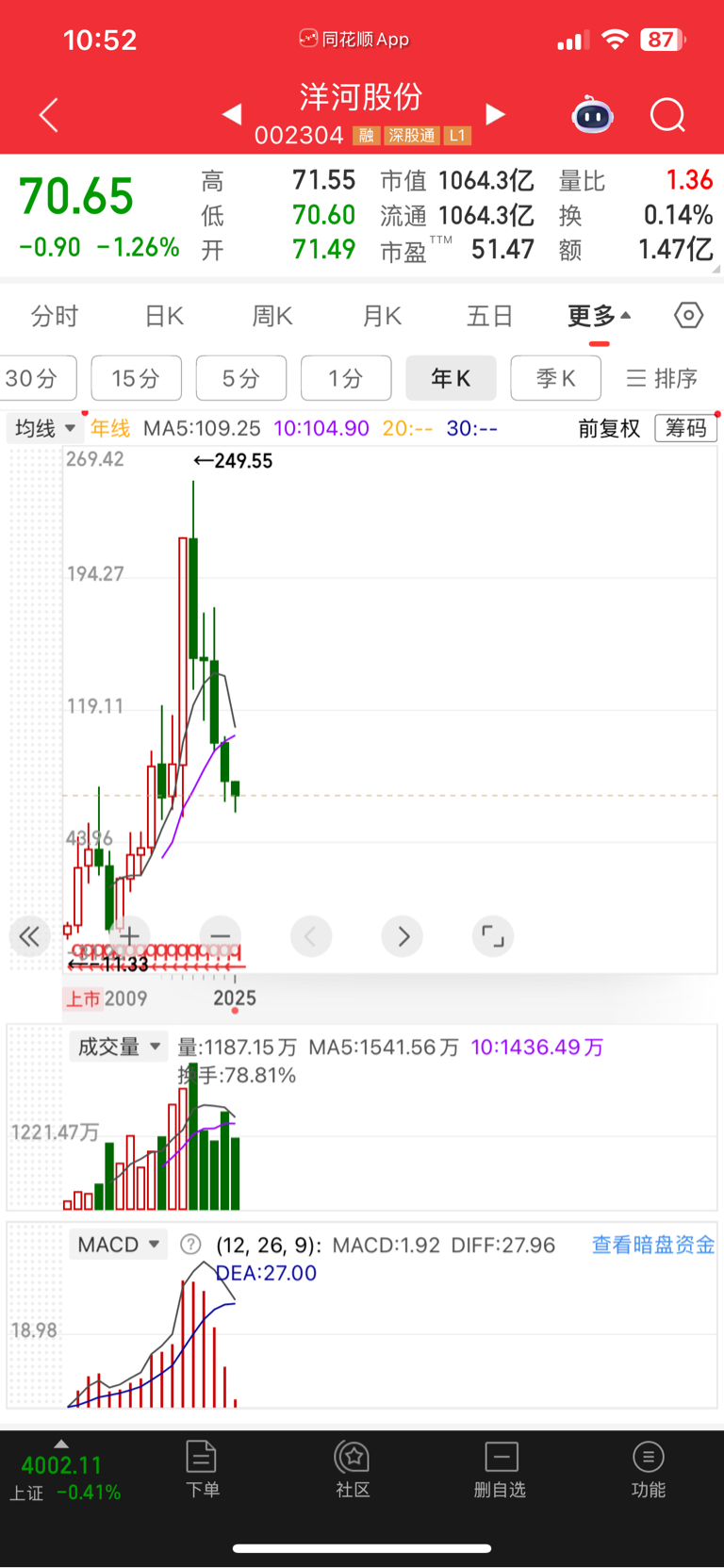
Task: Expand the 更多 period menu
Action: [600, 315]
